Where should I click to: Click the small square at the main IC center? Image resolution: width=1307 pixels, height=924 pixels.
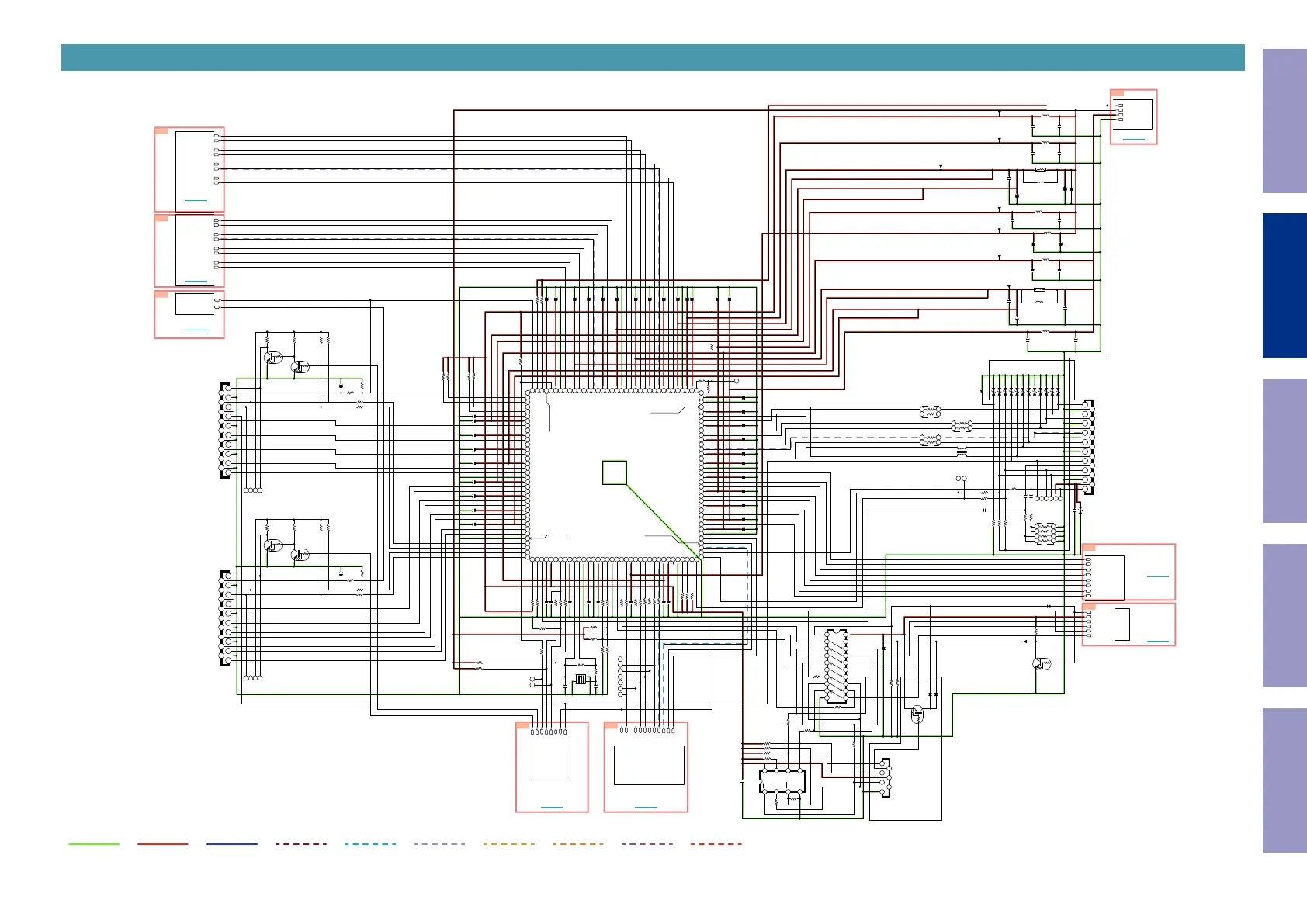(615, 472)
